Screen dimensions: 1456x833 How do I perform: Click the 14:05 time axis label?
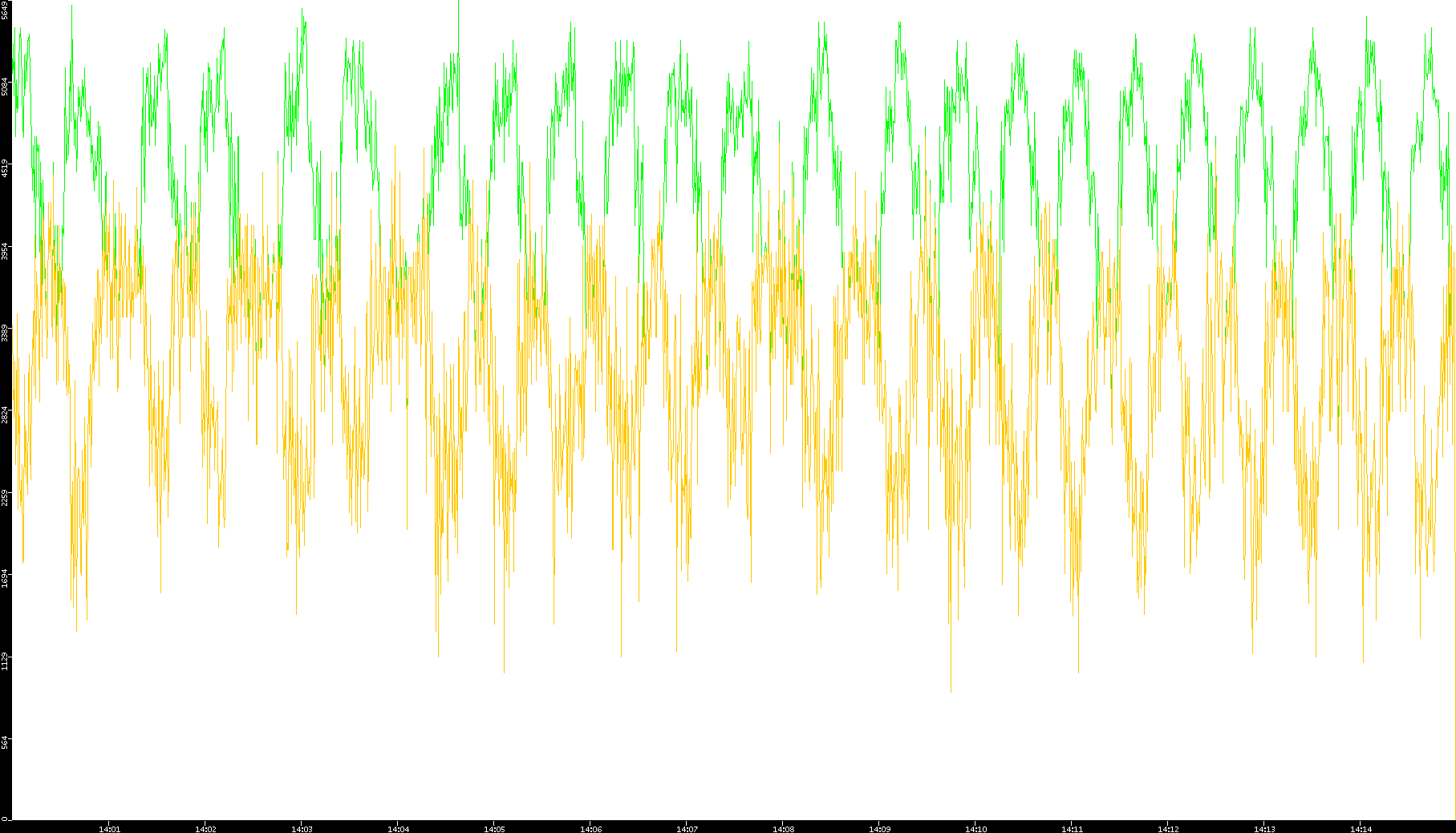point(494,829)
